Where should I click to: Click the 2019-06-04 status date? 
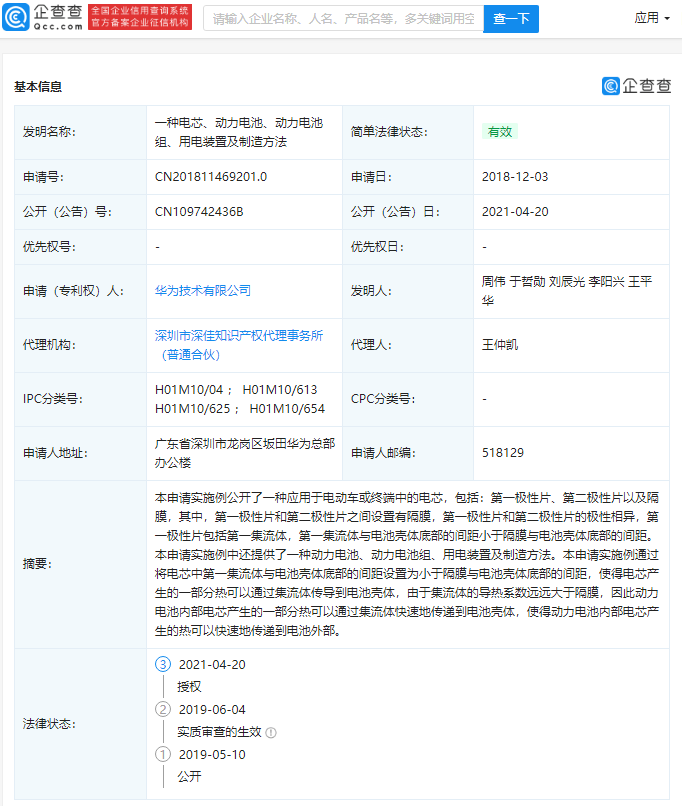pyautogui.click(x=212, y=710)
